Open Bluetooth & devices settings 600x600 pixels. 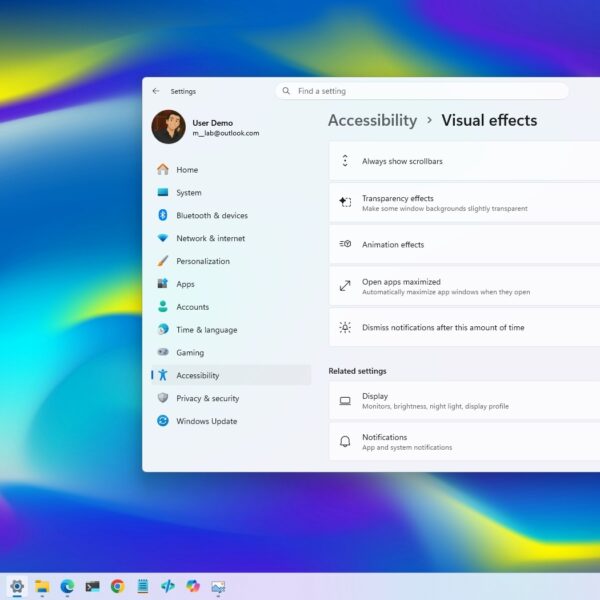(x=231, y=215)
